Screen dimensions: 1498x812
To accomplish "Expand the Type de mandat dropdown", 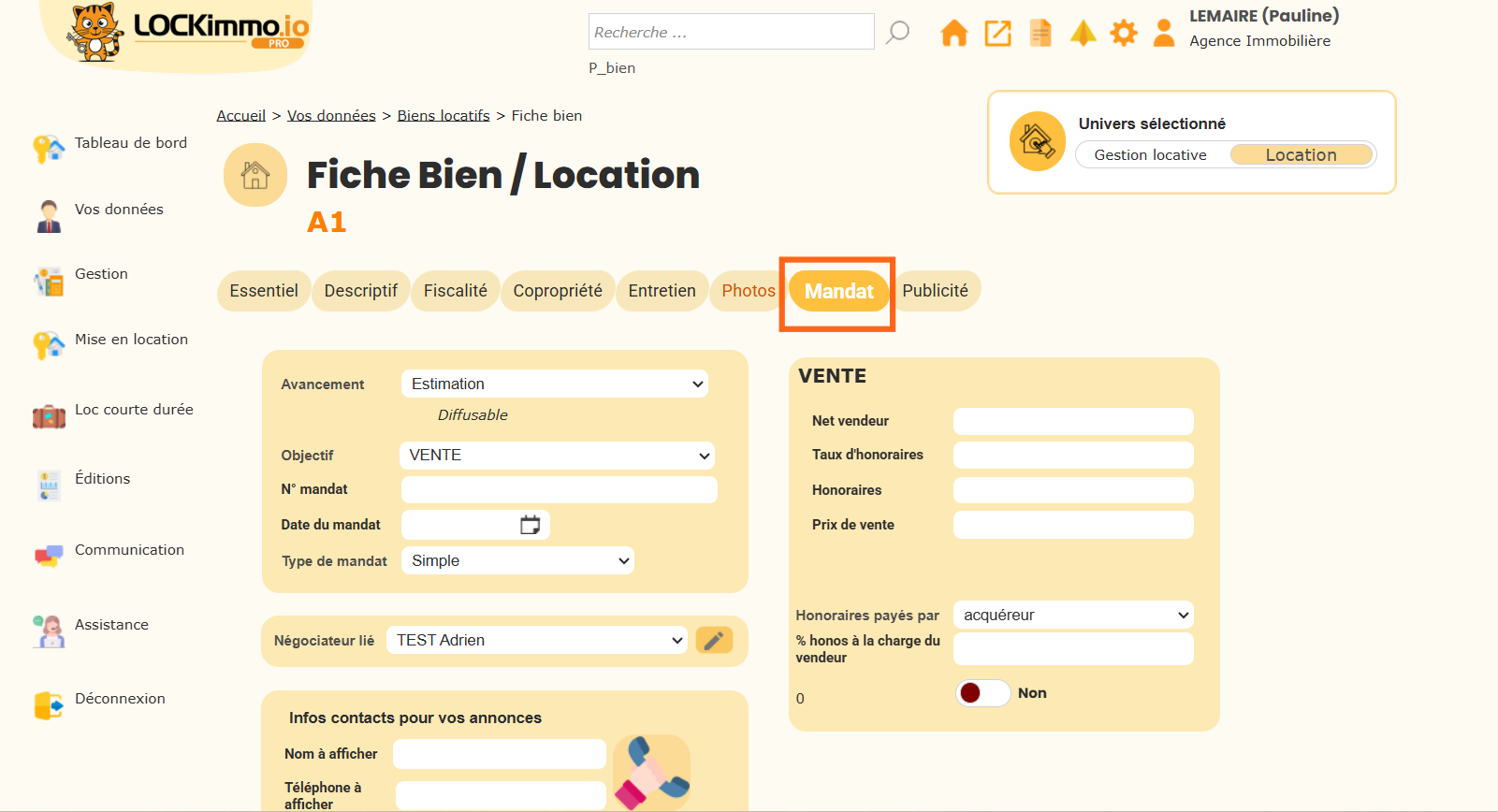I will [517, 561].
